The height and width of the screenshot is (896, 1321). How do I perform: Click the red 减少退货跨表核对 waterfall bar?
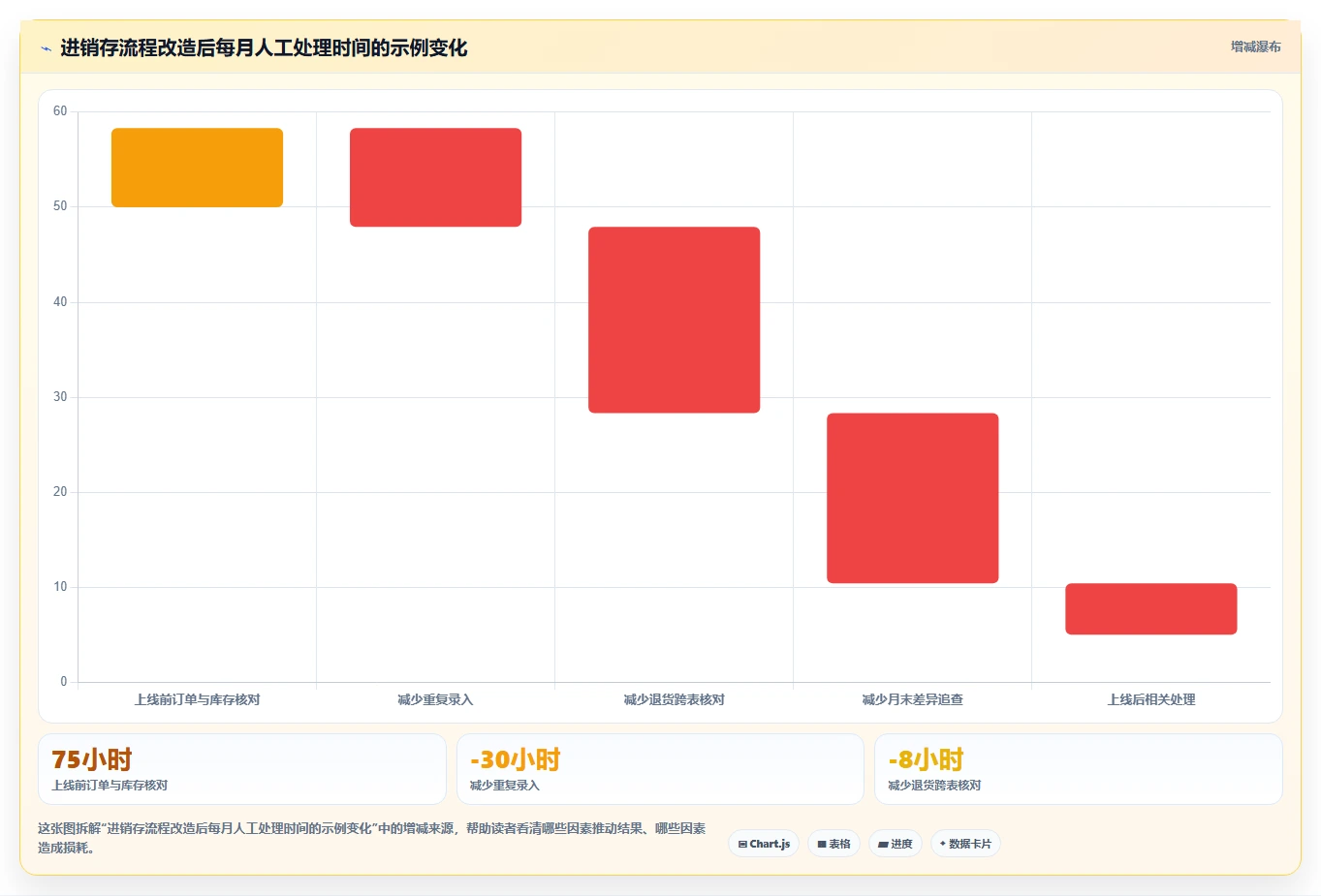pos(674,320)
